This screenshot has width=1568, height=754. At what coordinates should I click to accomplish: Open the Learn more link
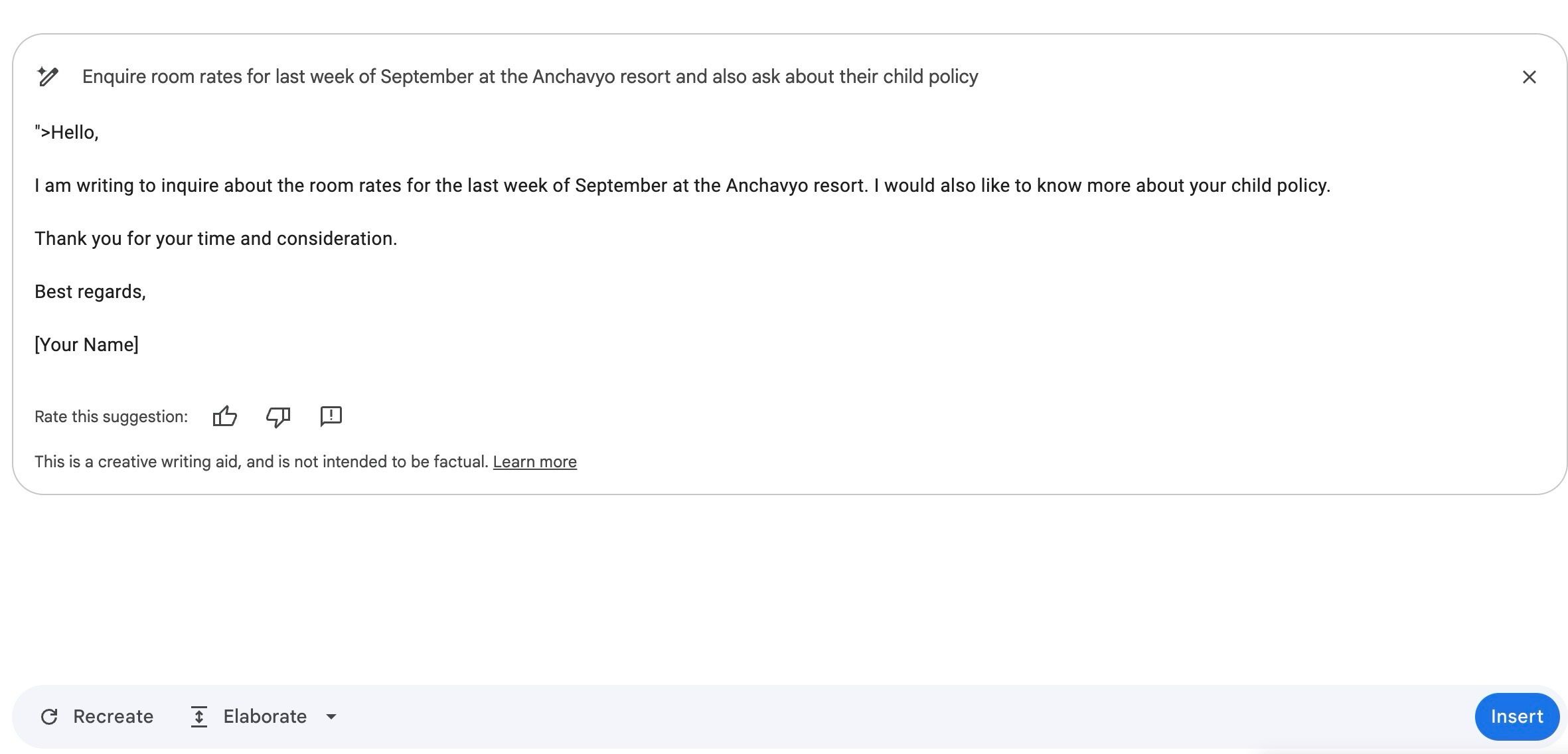(534, 462)
